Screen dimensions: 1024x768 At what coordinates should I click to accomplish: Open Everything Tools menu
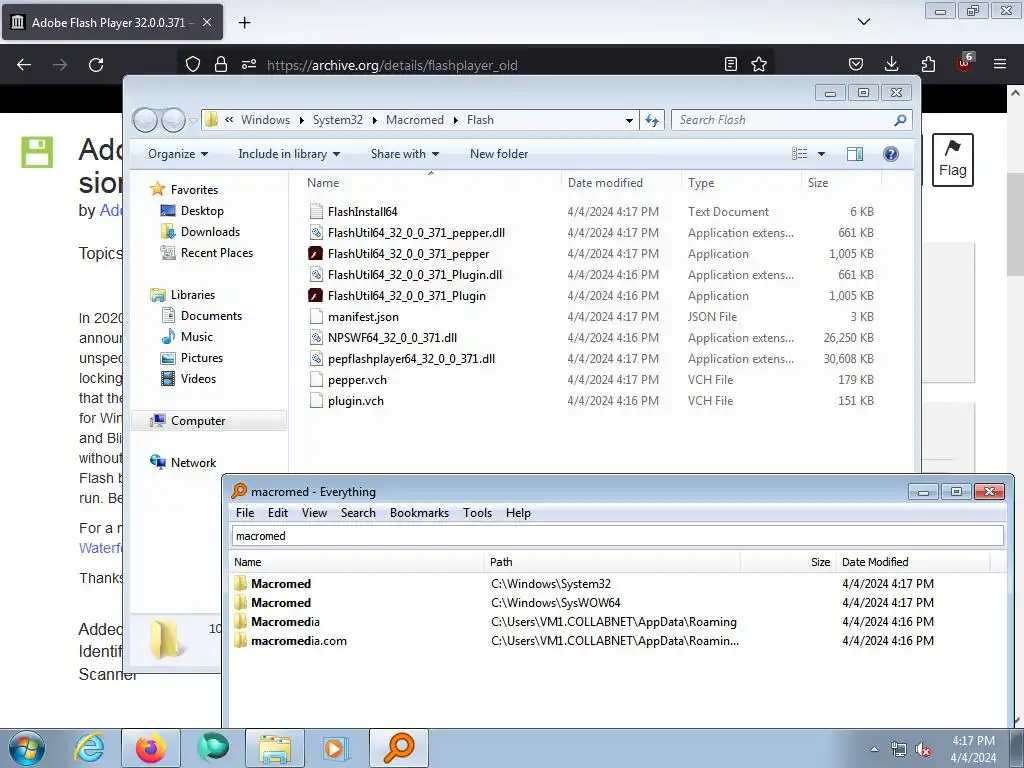coord(477,513)
